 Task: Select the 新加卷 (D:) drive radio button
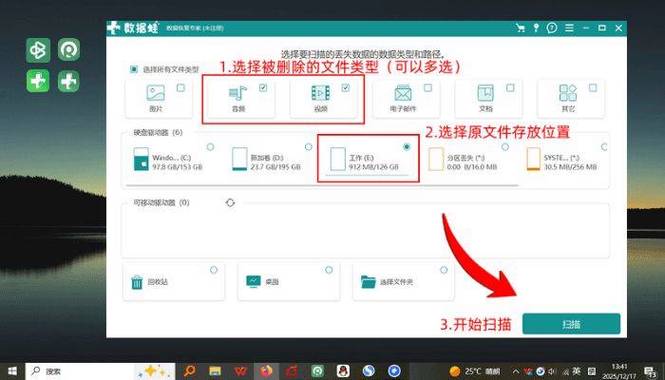pos(308,147)
